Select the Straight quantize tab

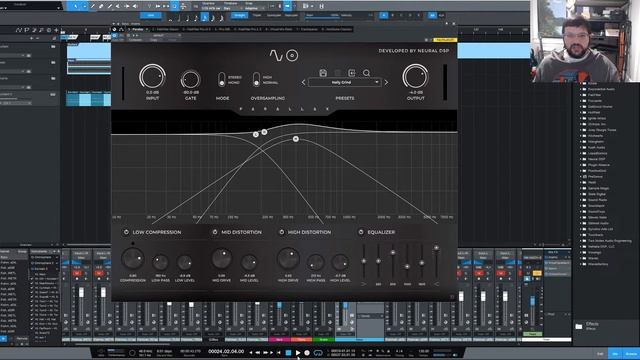(x=240, y=16)
